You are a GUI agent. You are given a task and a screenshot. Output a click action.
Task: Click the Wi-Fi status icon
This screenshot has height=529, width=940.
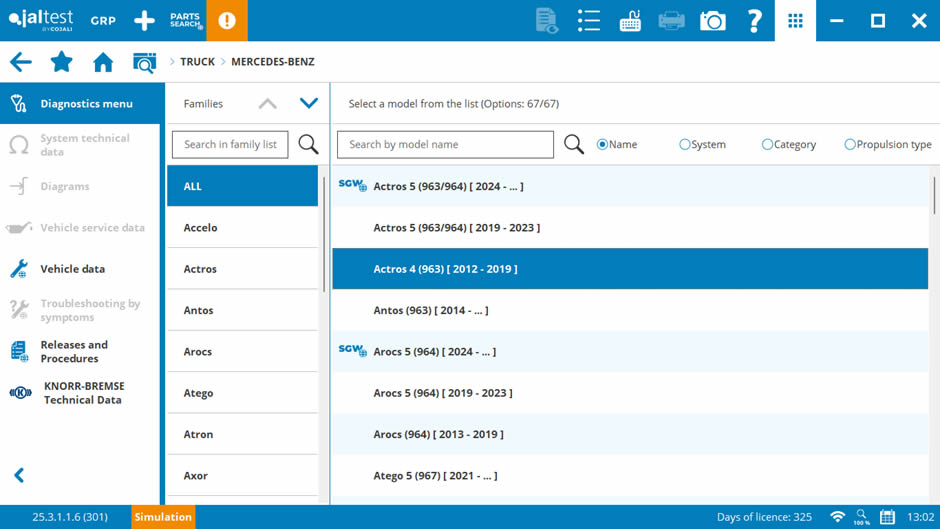pyautogui.click(x=837, y=517)
